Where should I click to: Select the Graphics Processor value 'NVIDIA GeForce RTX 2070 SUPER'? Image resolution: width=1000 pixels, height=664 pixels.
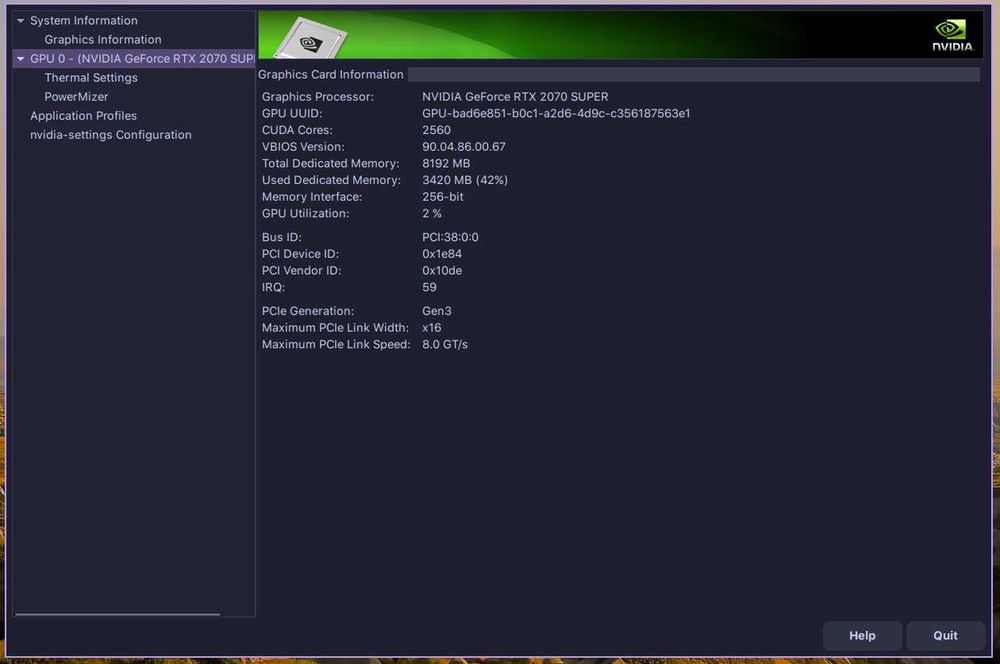(515, 97)
